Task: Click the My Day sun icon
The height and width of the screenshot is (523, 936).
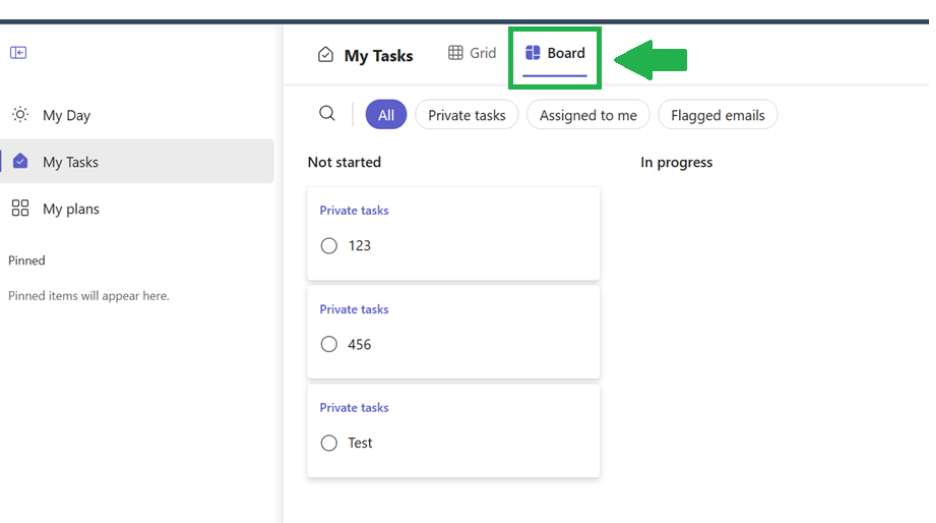Action: [x=20, y=114]
